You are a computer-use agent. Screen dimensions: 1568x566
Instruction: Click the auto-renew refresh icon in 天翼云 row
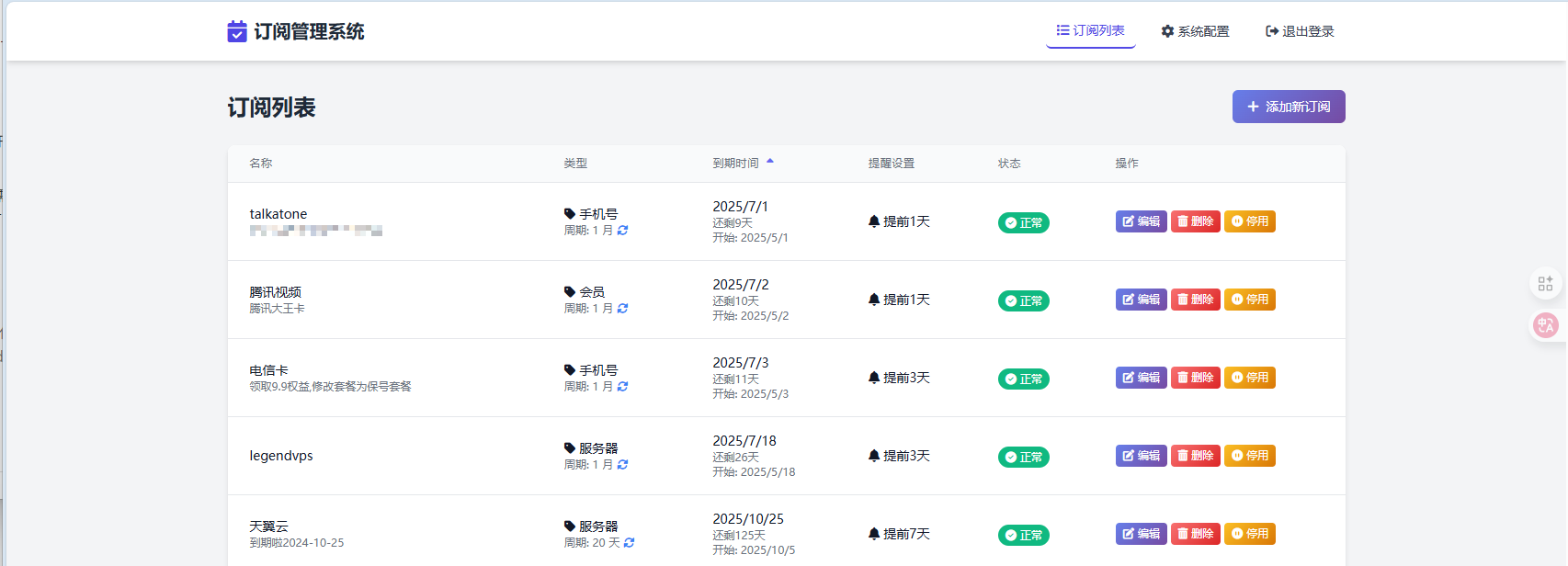[x=629, y=543]
